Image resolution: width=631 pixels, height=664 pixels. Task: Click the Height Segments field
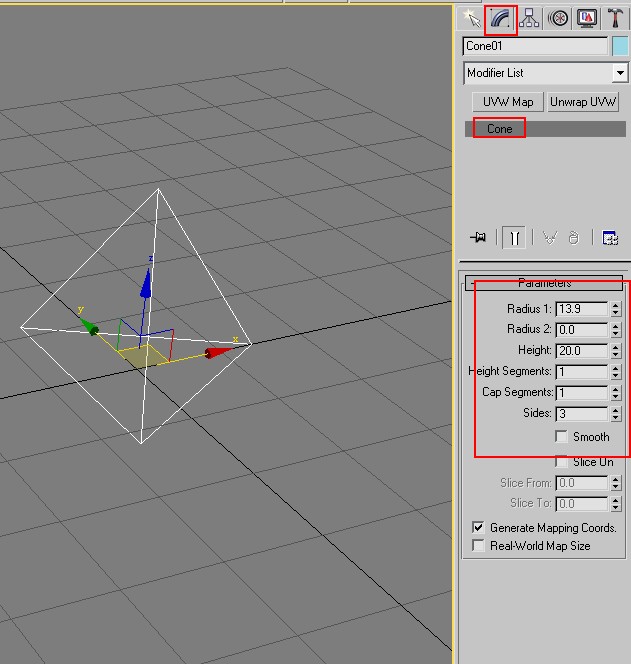click(581, 371)
